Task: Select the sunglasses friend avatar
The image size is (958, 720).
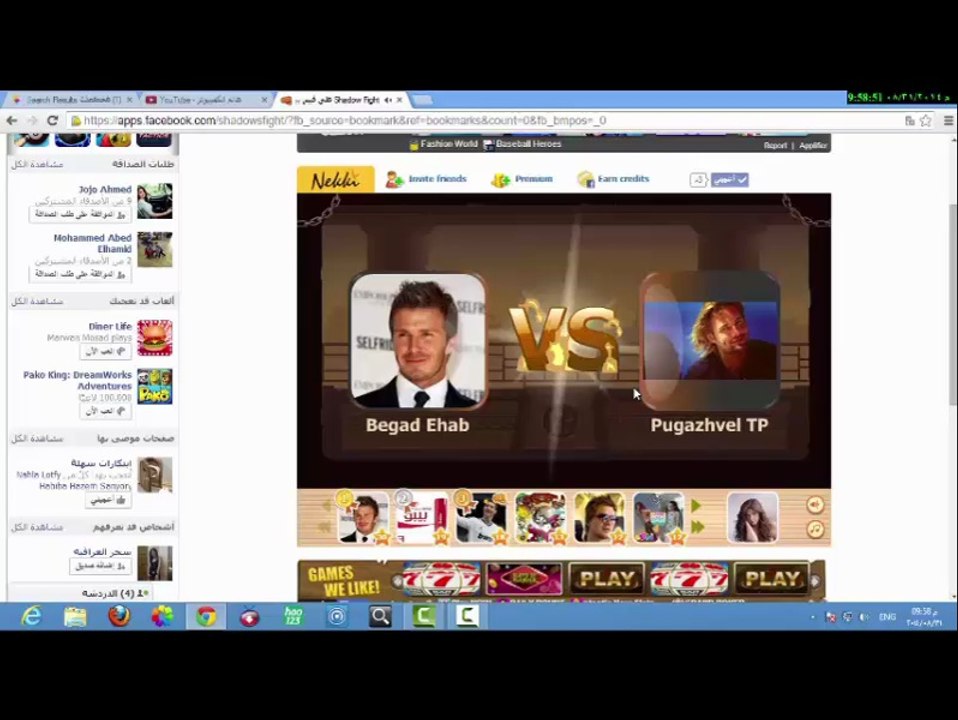Action: click(x=600, y=518)
